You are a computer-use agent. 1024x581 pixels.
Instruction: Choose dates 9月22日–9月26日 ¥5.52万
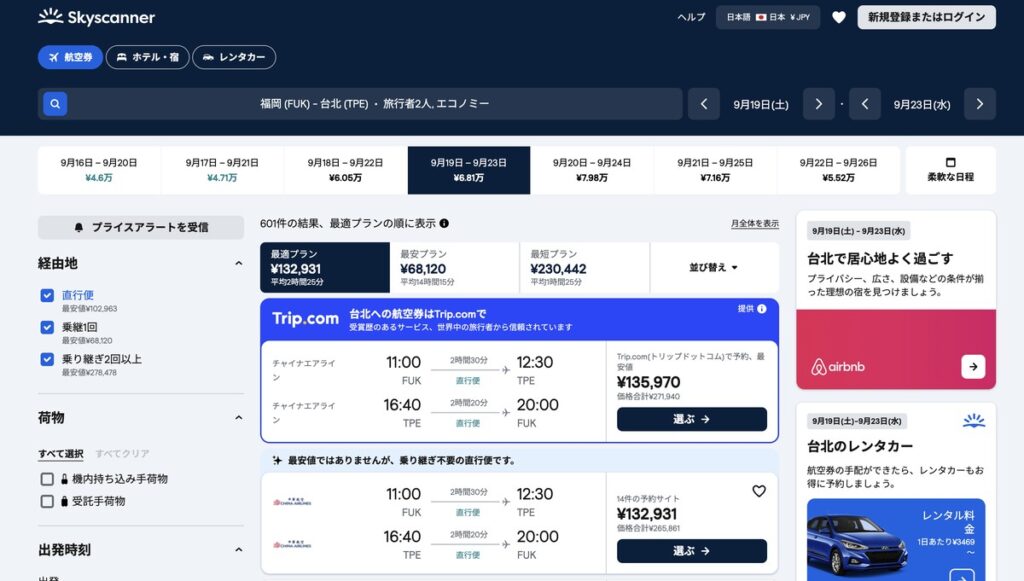pos(839,170)
